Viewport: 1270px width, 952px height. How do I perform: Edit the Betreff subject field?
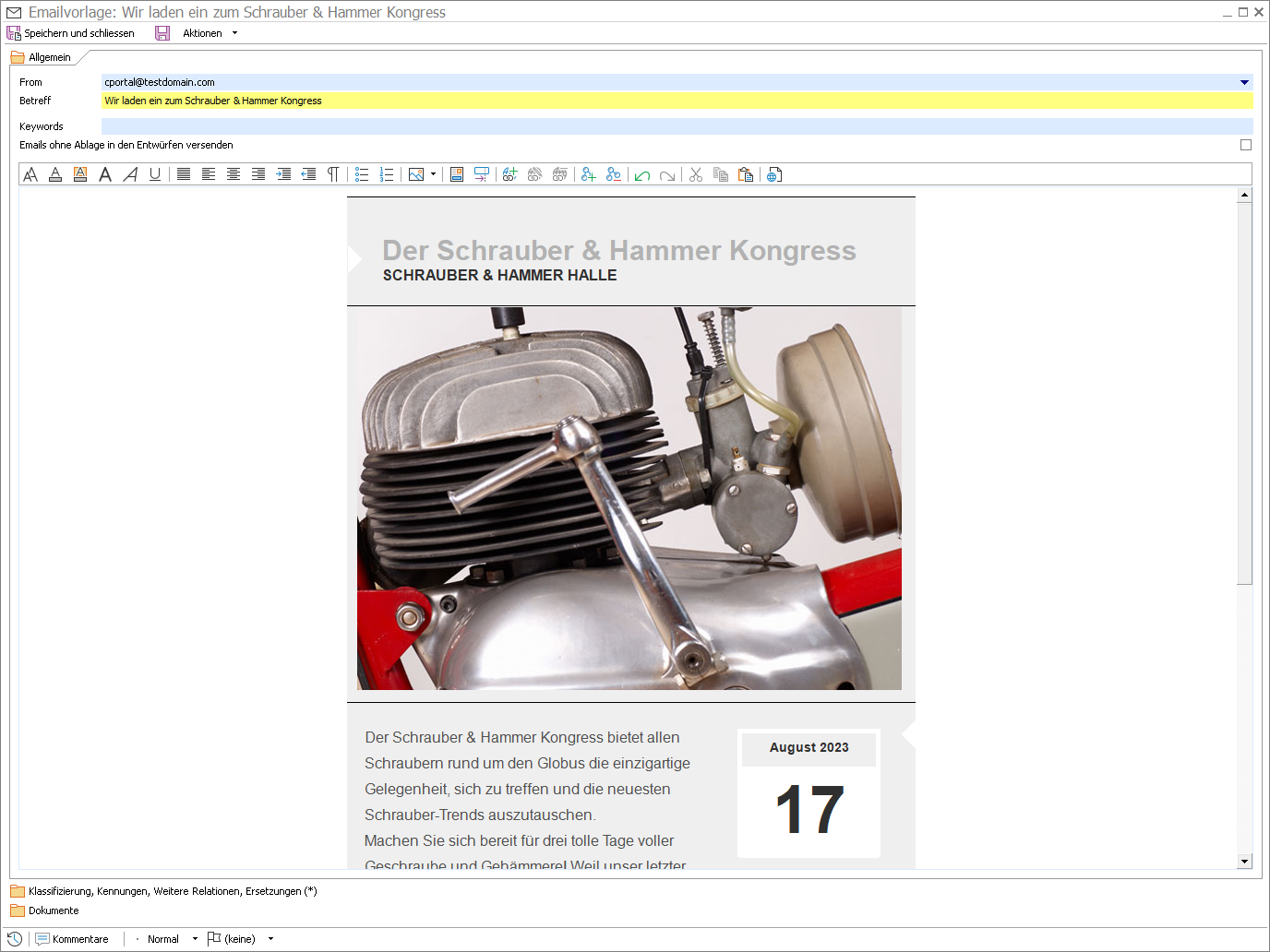(x=677, y=101)
